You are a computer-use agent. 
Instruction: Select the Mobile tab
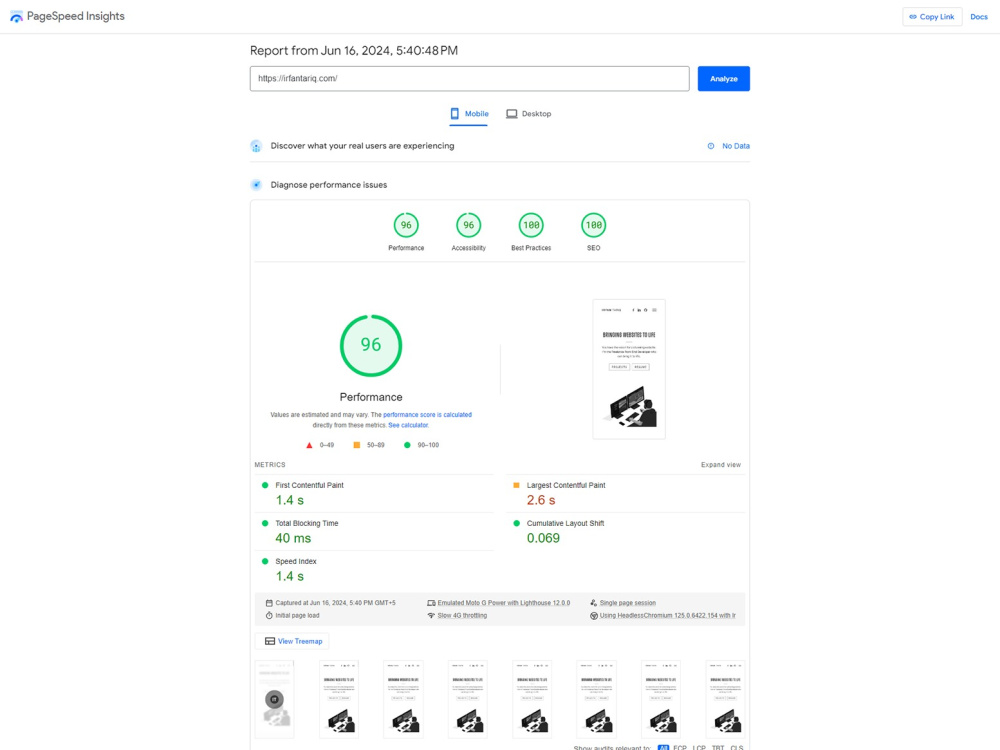click(469, 113)
